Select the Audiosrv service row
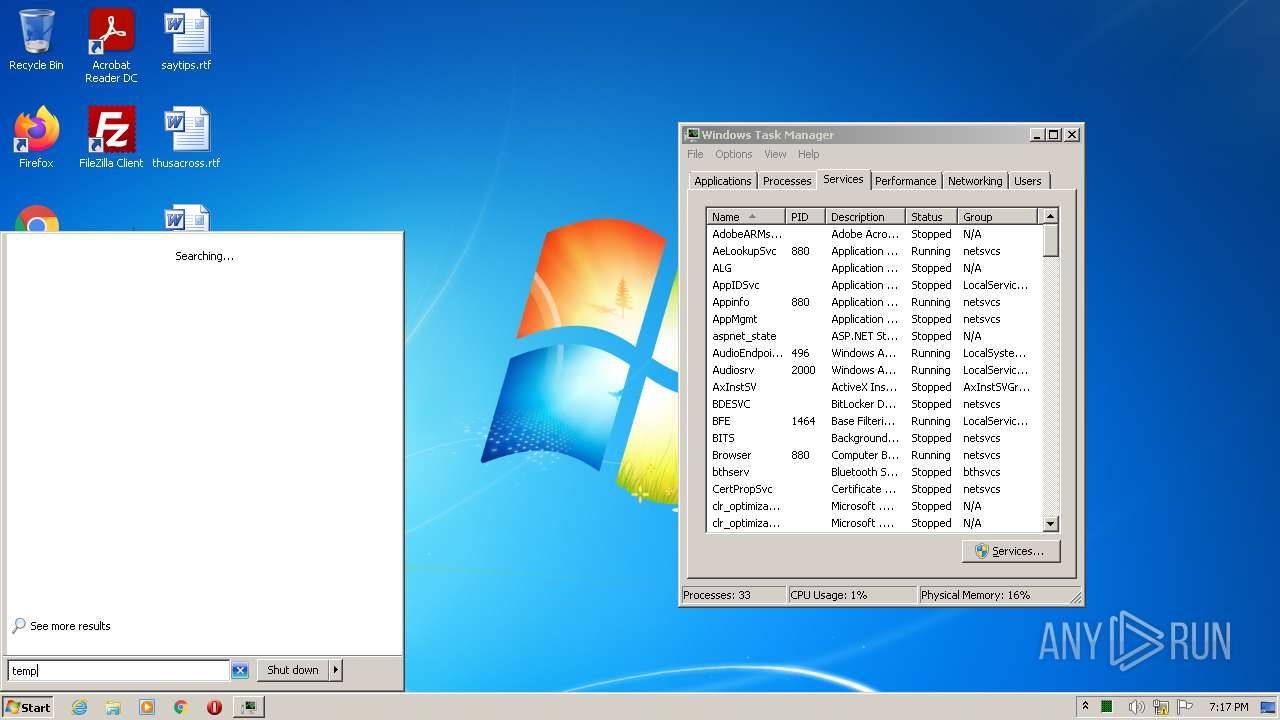Screen dimensions: 1280x720 tap(874, 370)
